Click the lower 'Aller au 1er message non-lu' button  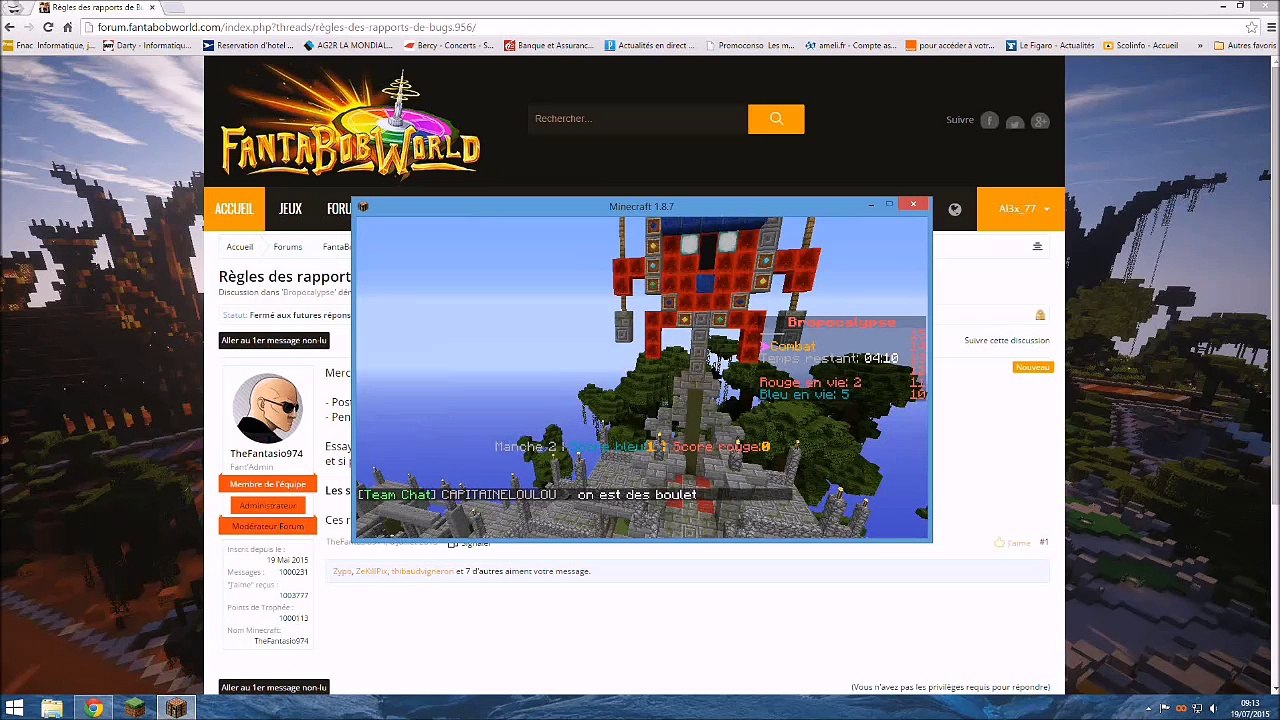(274, 688)
